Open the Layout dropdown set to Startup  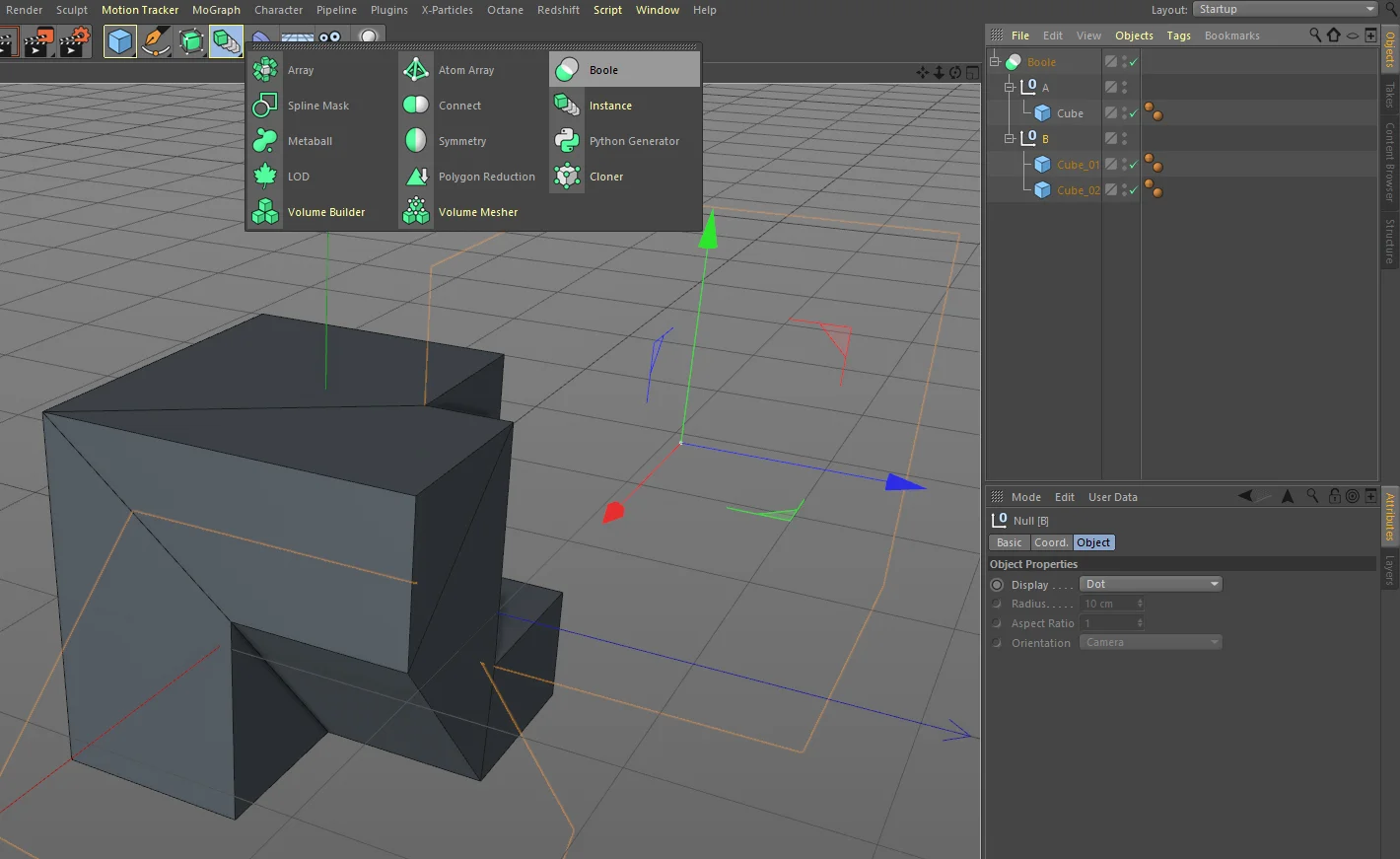[x=1286, y=9]
